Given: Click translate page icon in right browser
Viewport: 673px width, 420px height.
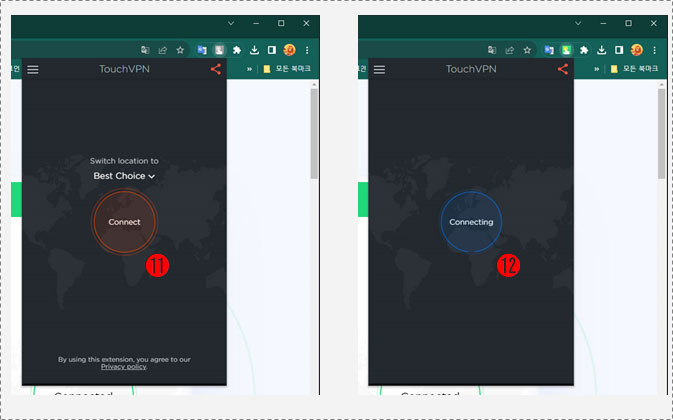Looking at the screenshot, I should click(492, 50).
